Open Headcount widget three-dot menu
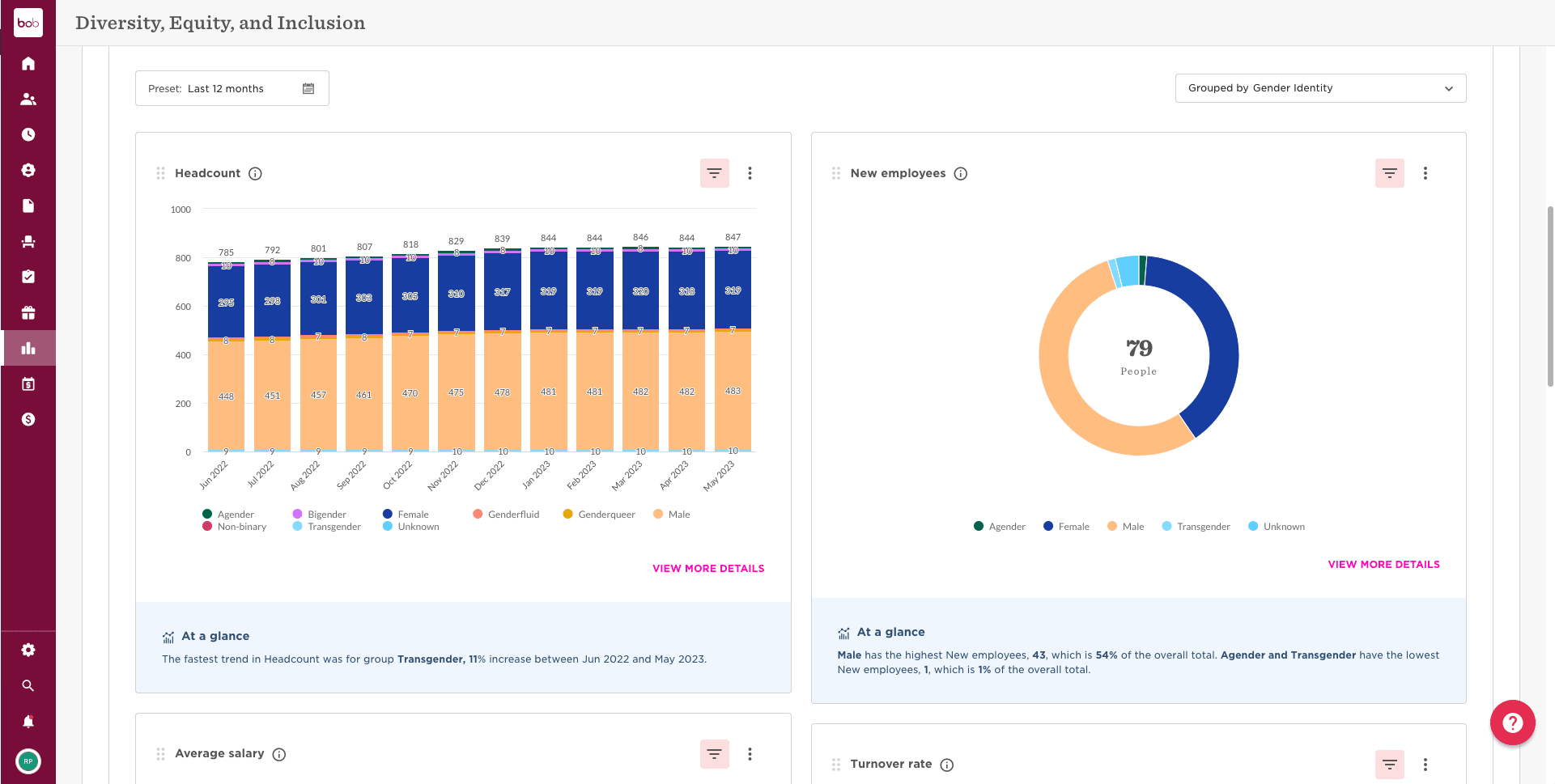Screen dimensions: 1555x784 click(x=750, y=173)
